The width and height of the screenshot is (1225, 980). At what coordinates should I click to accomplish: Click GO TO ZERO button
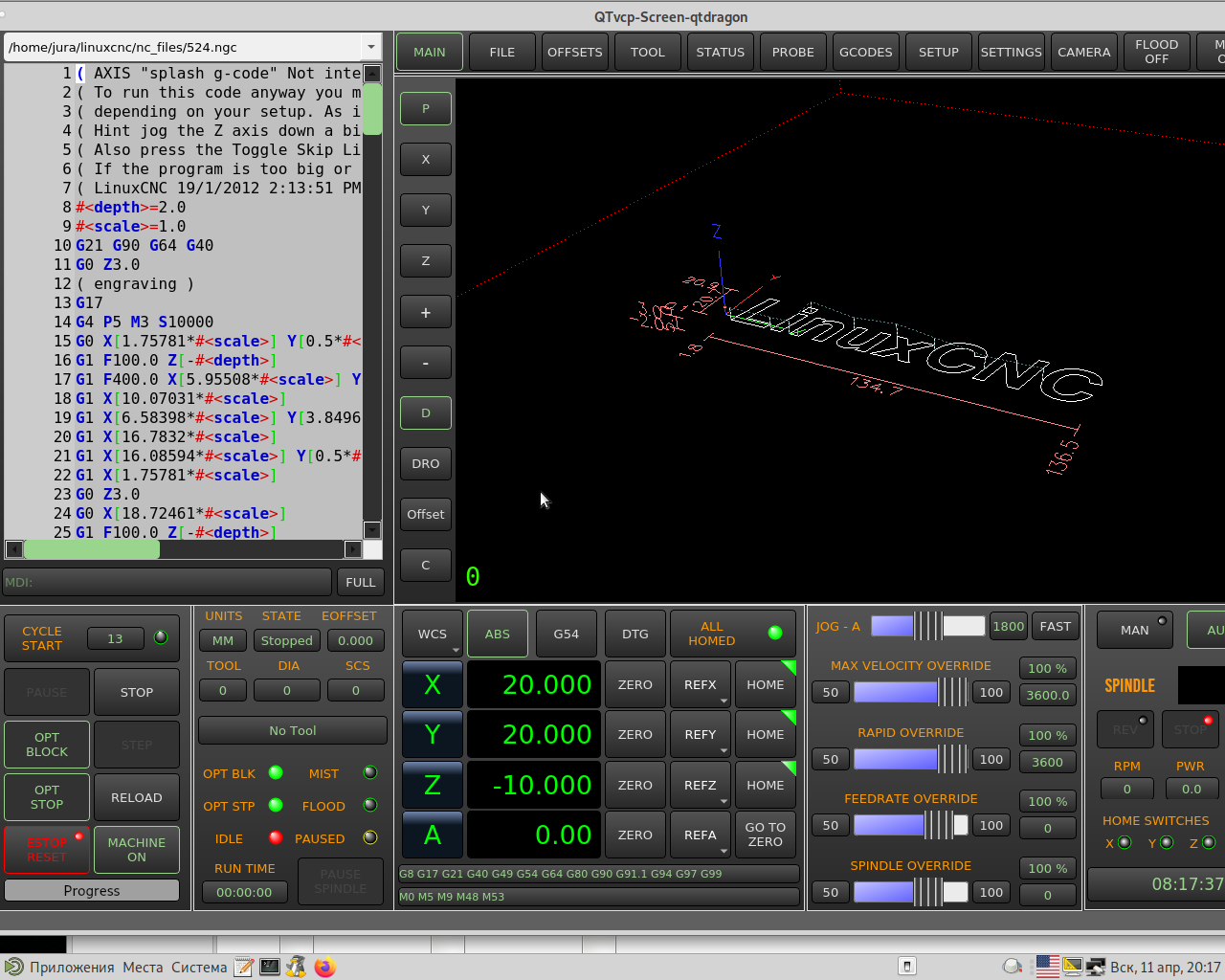click(766, 835)
